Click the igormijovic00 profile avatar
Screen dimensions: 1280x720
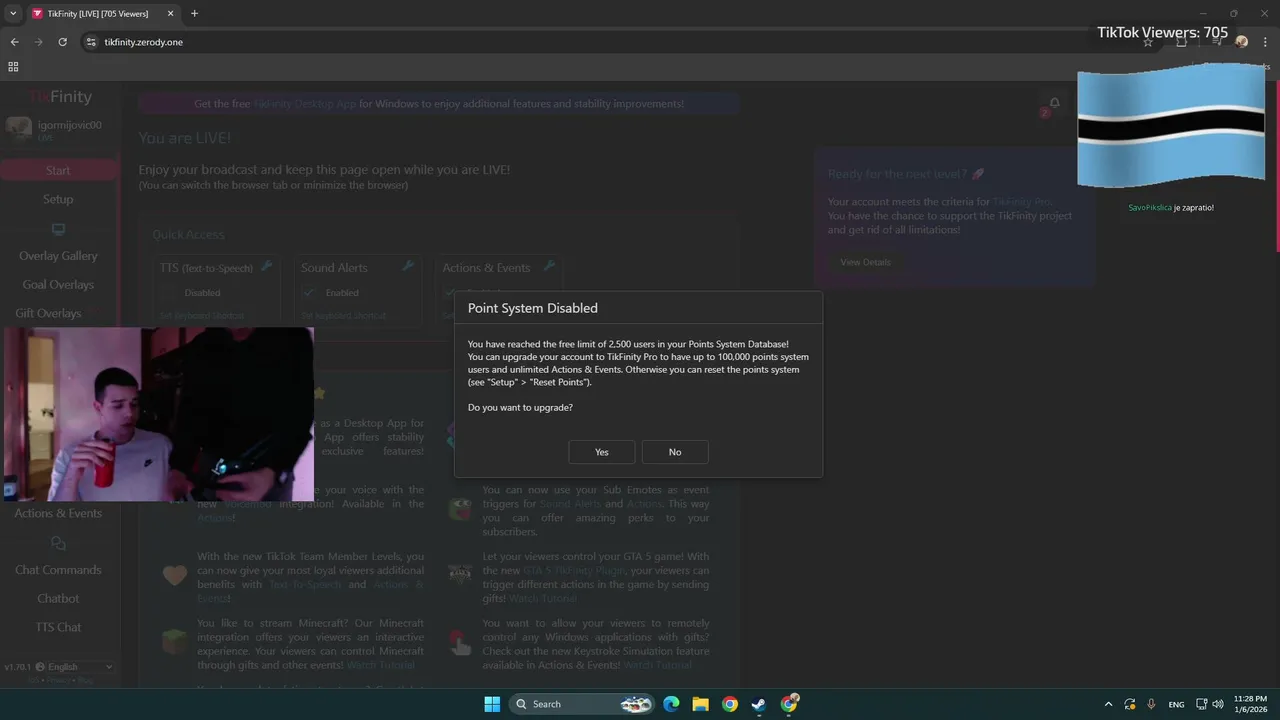pos(19,130)
